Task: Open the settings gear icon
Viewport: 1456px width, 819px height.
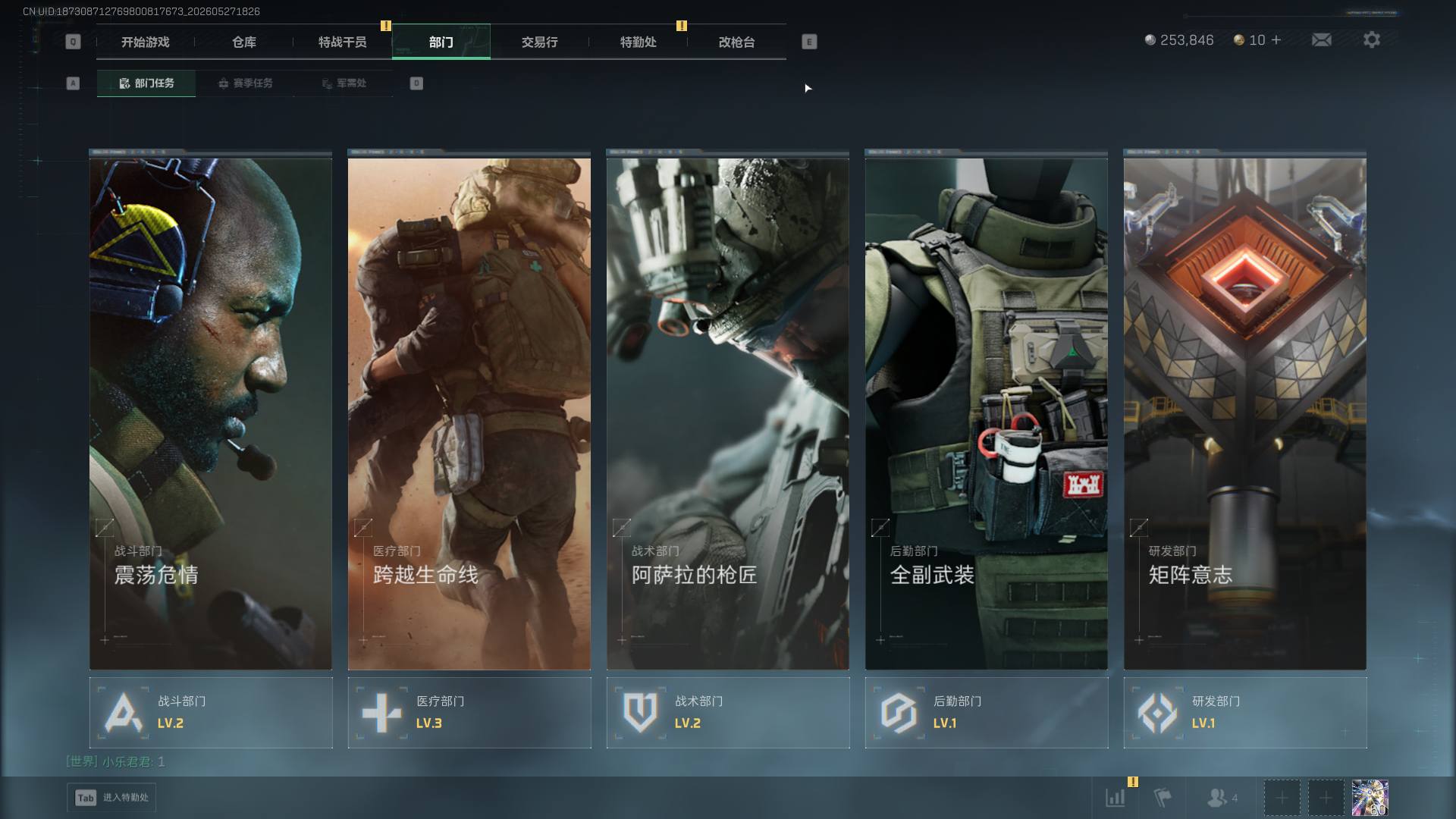Action: pyautogui.click(x=1372, y=39)
